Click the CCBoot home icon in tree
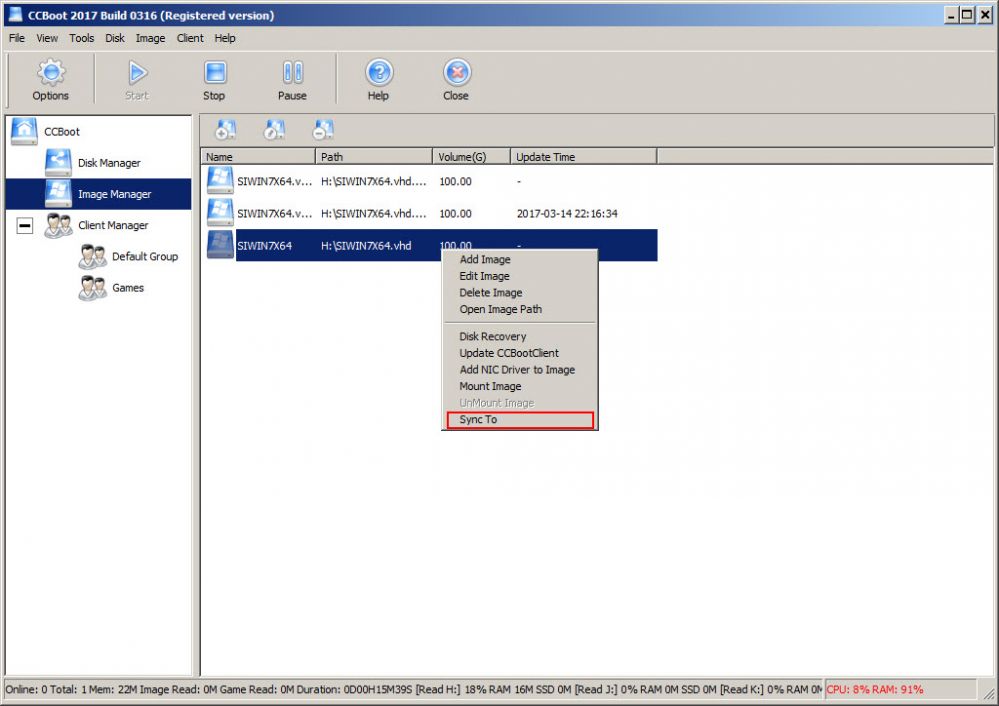The image size is (999, 706). point(24,131)
